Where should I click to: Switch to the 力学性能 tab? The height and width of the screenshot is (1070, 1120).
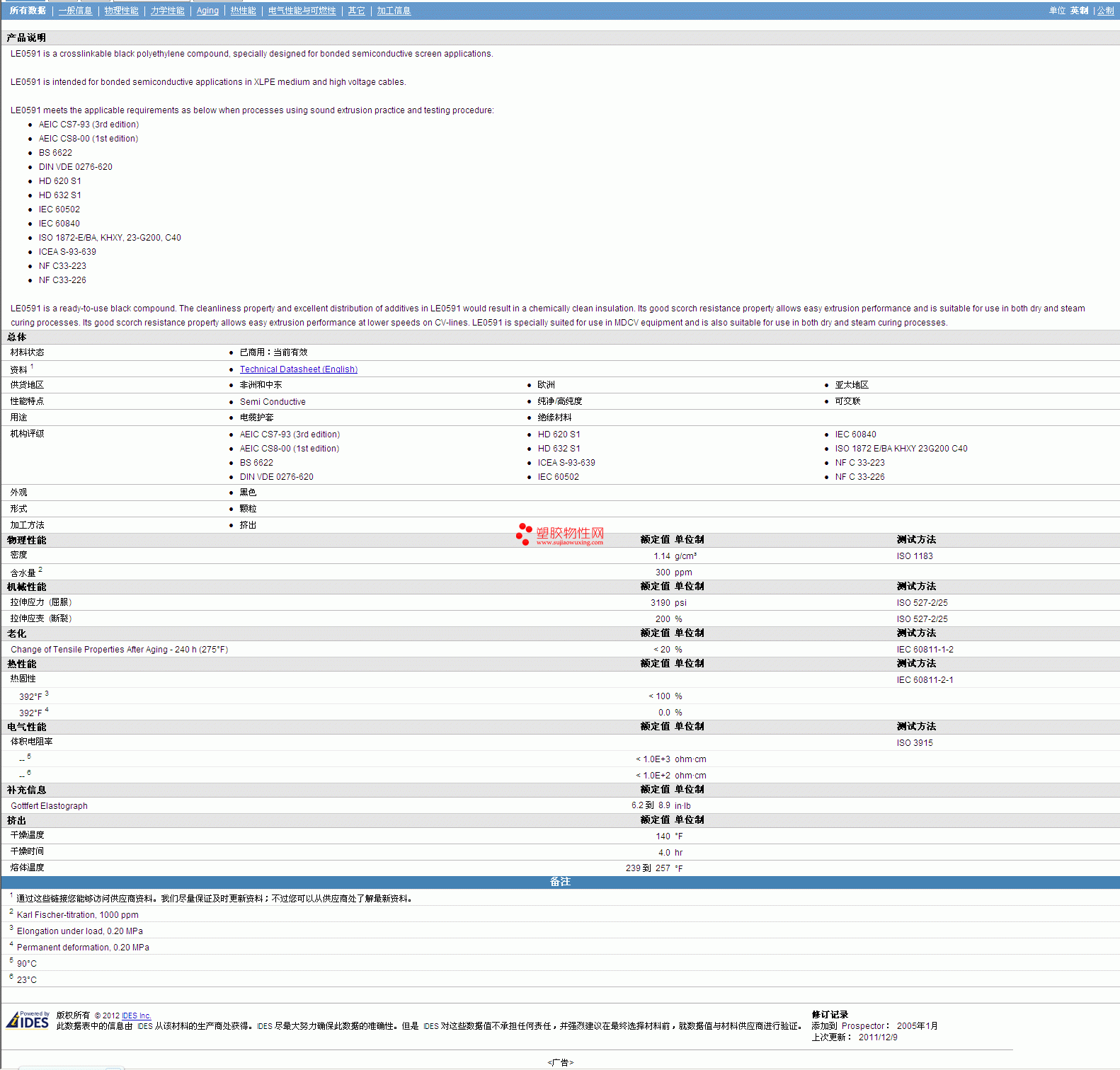pyautogui.click(x=167, y=11)
